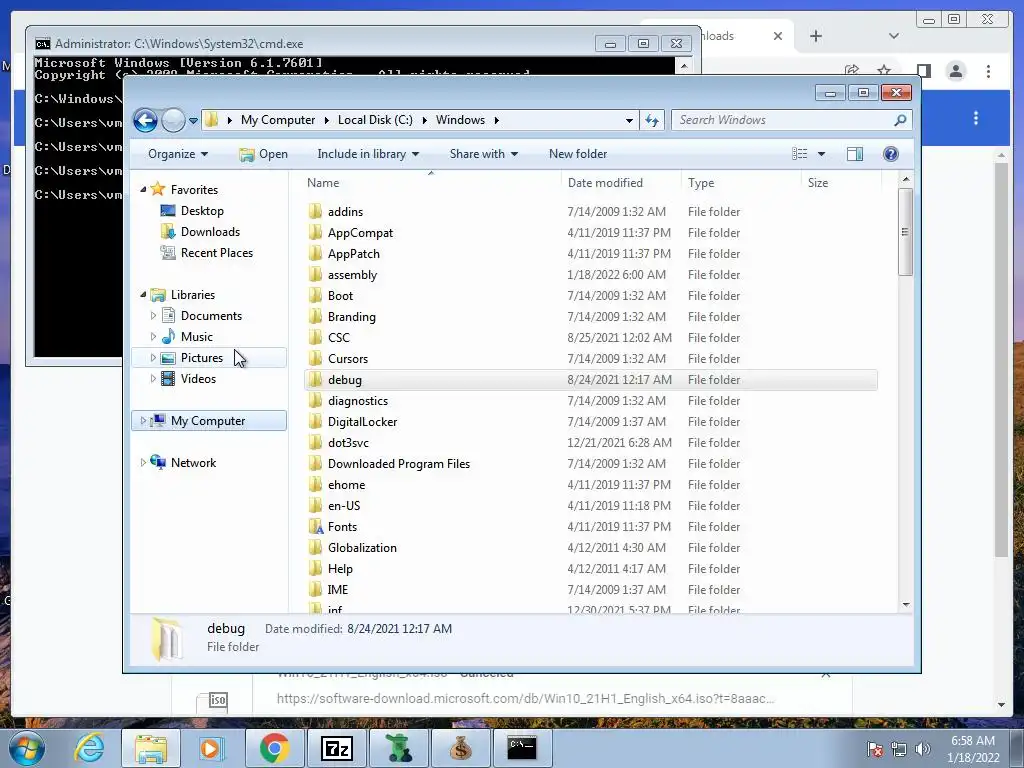This screenshot has height=768, width=1024.
Task: Click the Open toolbar button
Action: 263,154
